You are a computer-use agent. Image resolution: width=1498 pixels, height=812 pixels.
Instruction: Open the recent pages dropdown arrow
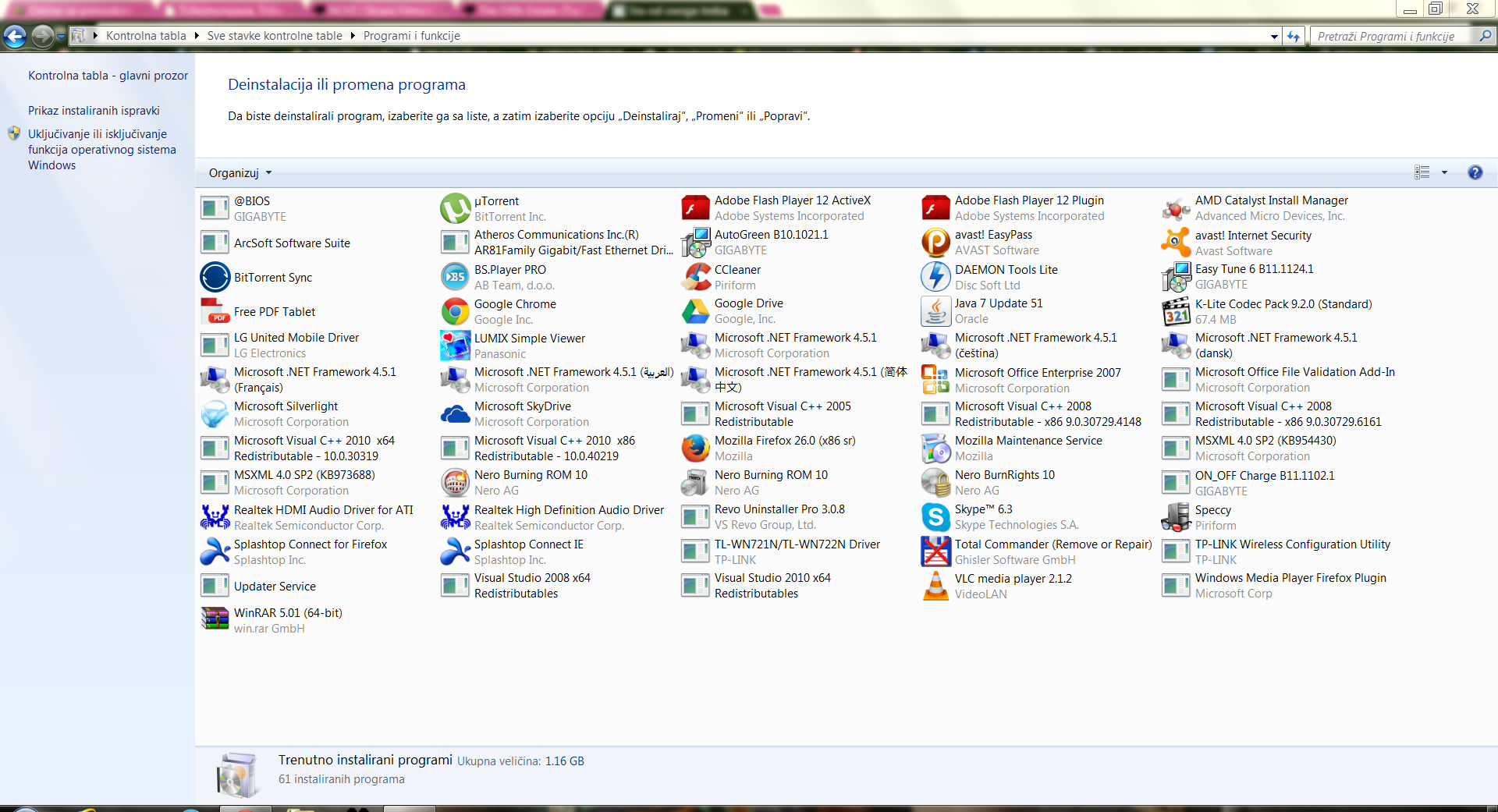[61, 36]
